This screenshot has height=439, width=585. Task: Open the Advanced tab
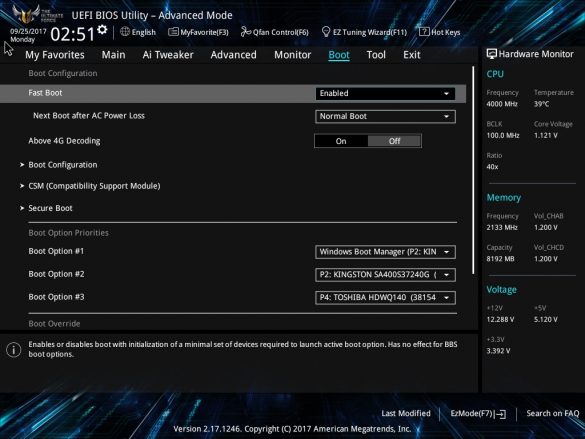click(x=234, y=55)
